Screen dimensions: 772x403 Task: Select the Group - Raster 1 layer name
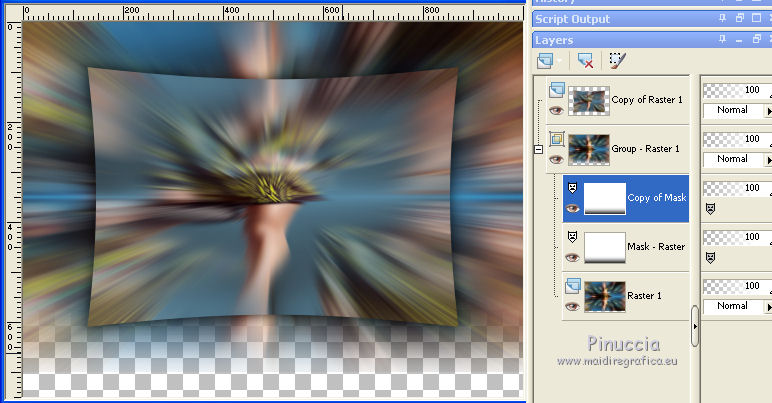click(645, 149)
